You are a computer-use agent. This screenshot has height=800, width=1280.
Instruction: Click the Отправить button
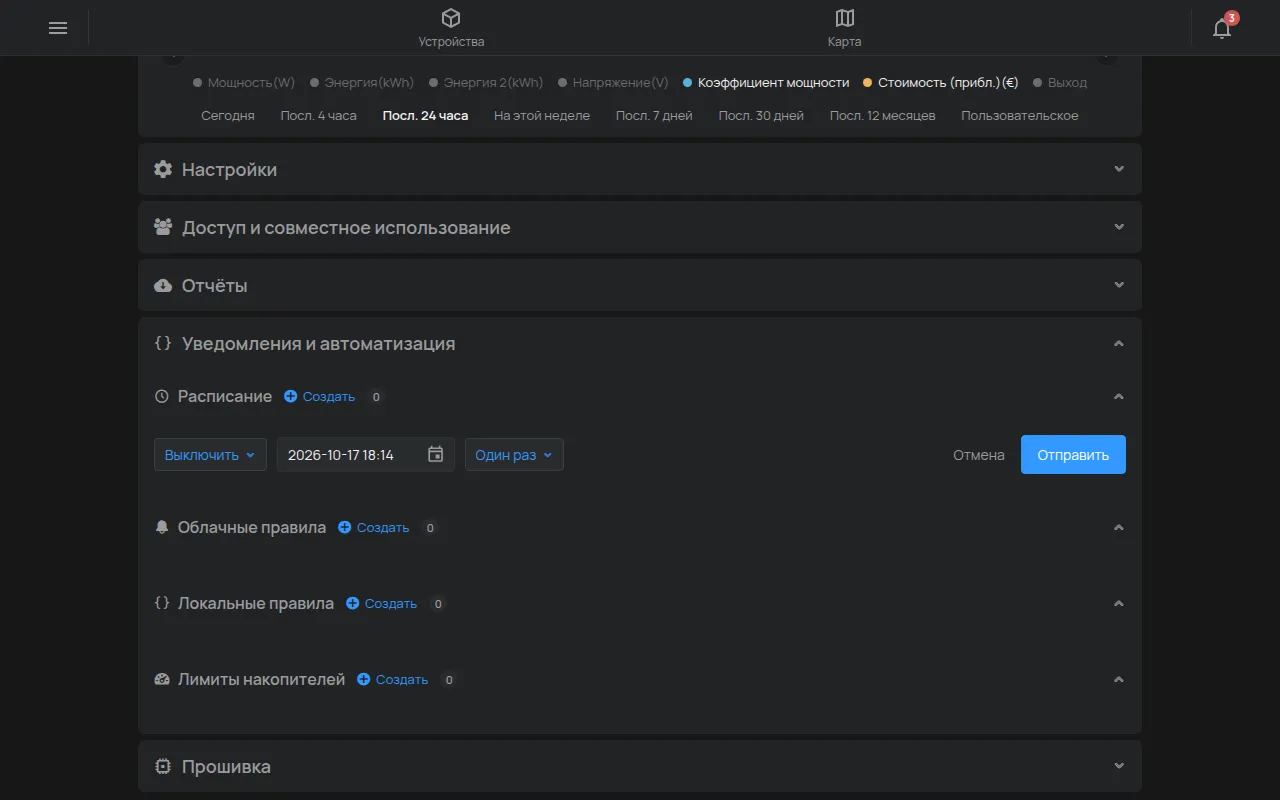tap(1073, 454)
